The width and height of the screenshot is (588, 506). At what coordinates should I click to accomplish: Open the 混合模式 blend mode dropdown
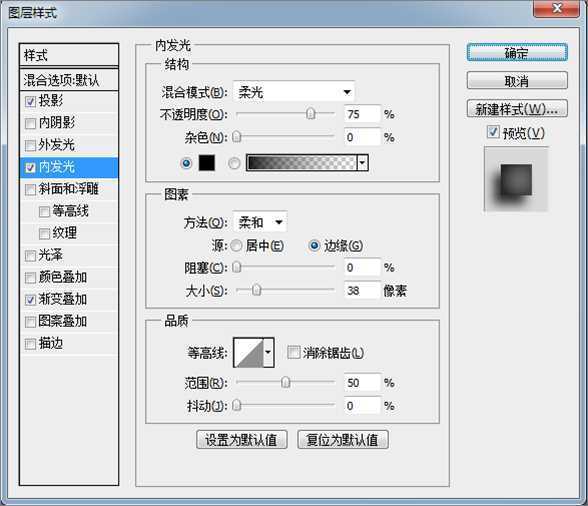294,92
